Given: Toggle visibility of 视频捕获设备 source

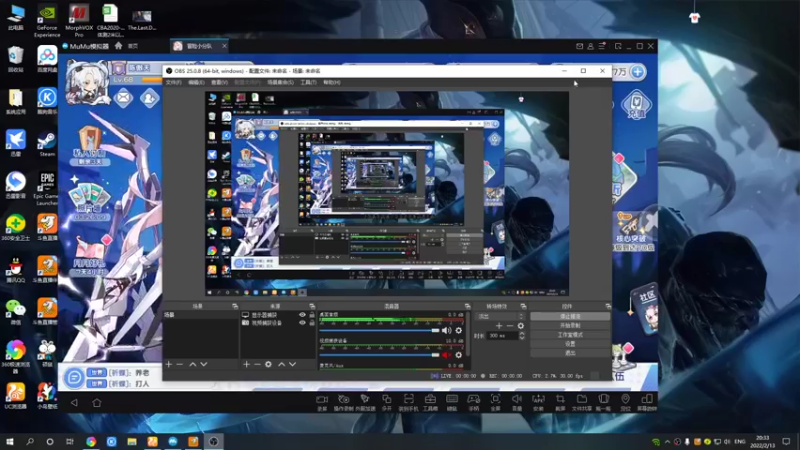Looking at the screenshot, I should (x=302, y=322).
